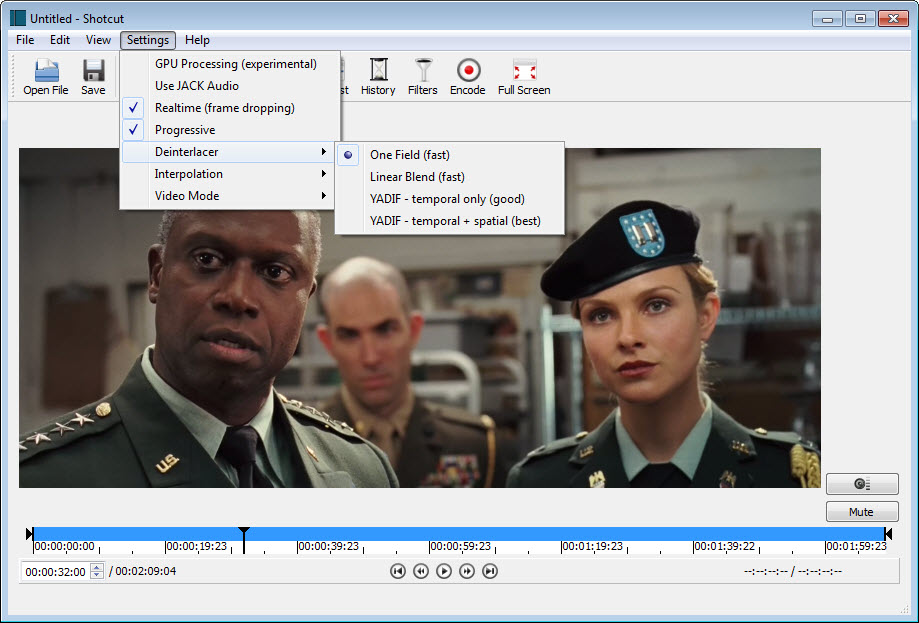Click the timecode stepper arrows
The height and width of the screenshot is (623, 919).
coord(97,571)
